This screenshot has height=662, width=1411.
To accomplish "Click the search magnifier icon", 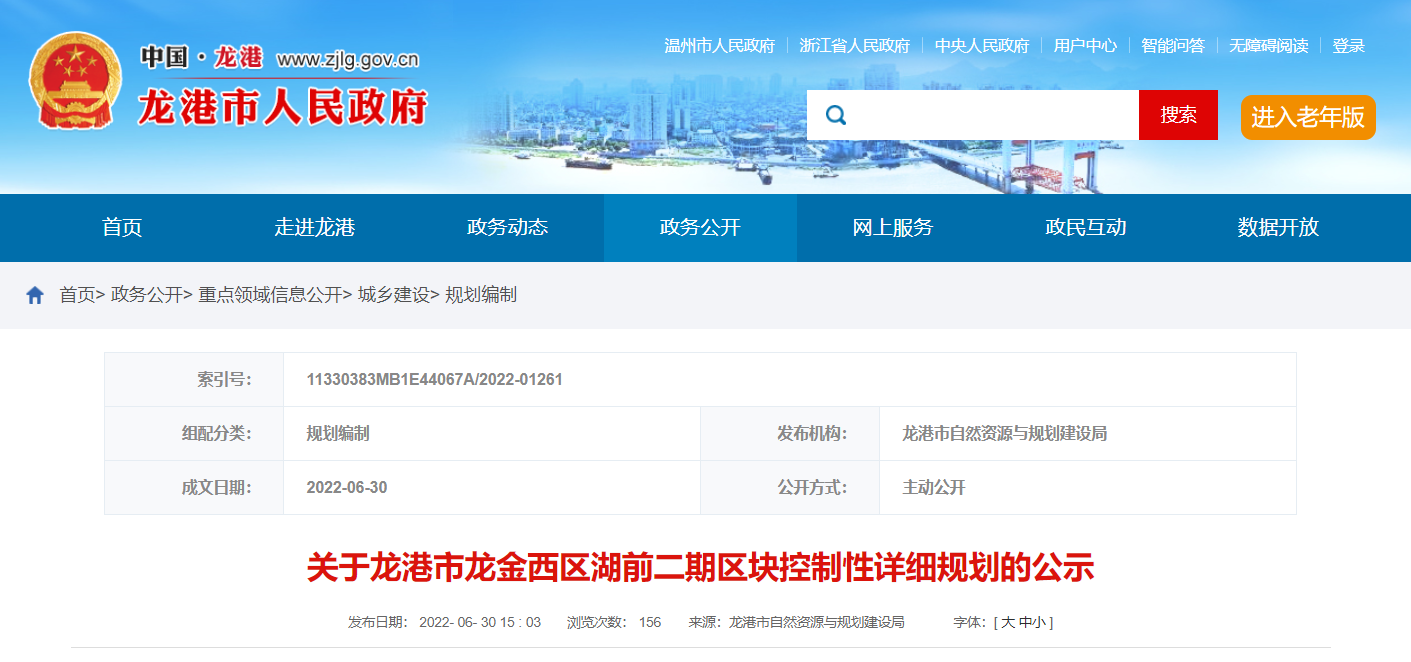I will point(836,115).
